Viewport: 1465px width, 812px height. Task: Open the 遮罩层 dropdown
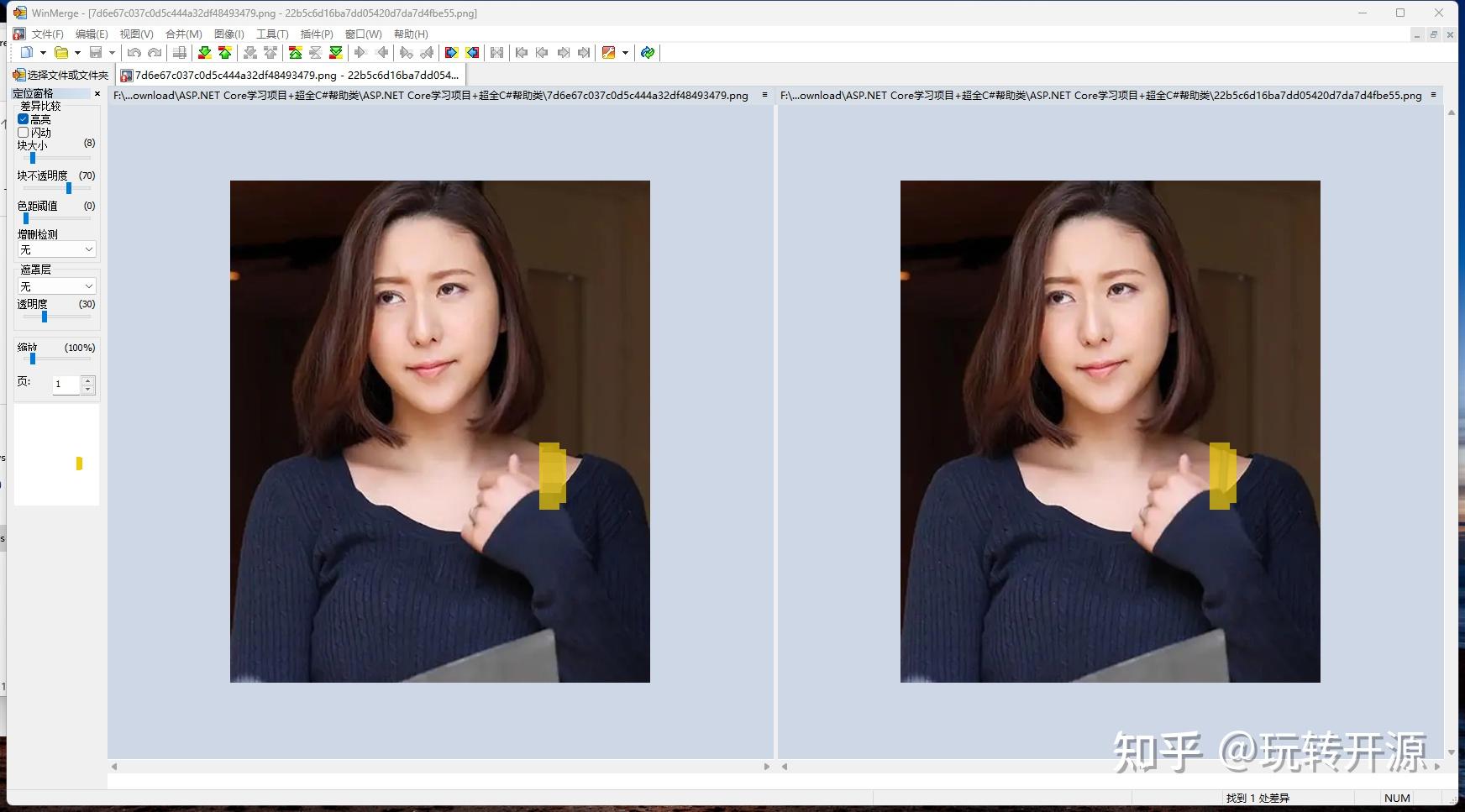57,286
